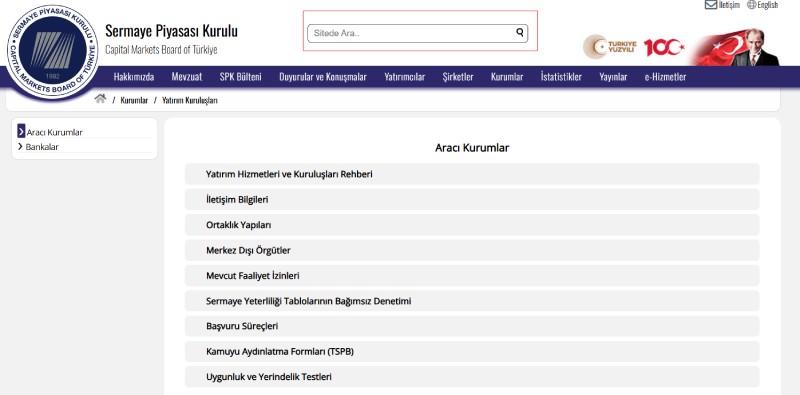Open Duyurular ve Konuşmalar menu
This screenshot has width=800, height=395.
[x=322, y=77]
